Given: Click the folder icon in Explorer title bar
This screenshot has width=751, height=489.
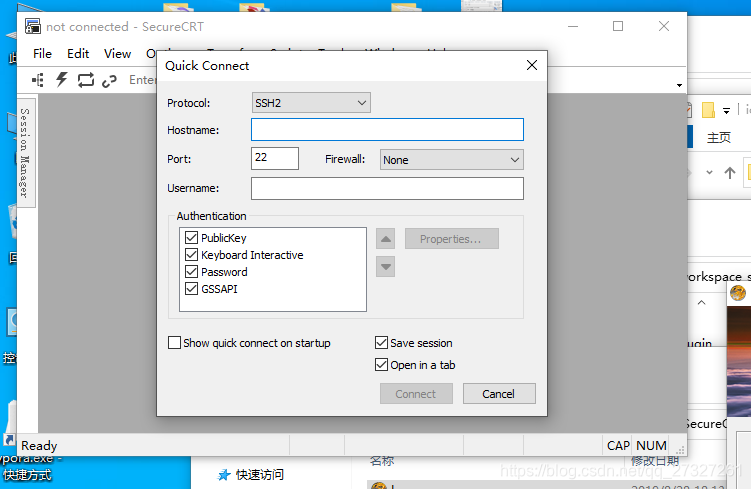Looking at the screenshot, I should click(708, 110).
